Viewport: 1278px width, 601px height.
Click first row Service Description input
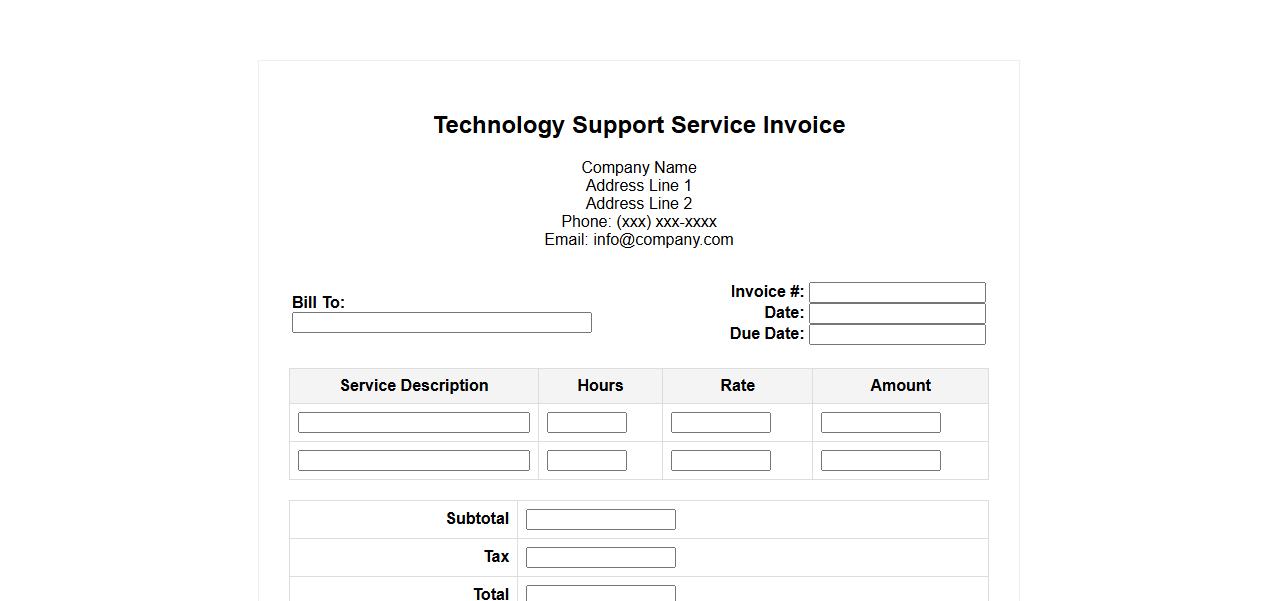(x=413, y=422)
